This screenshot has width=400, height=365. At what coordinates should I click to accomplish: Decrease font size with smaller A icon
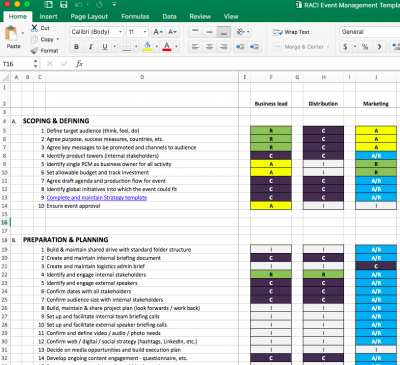[x=172, y=32]
